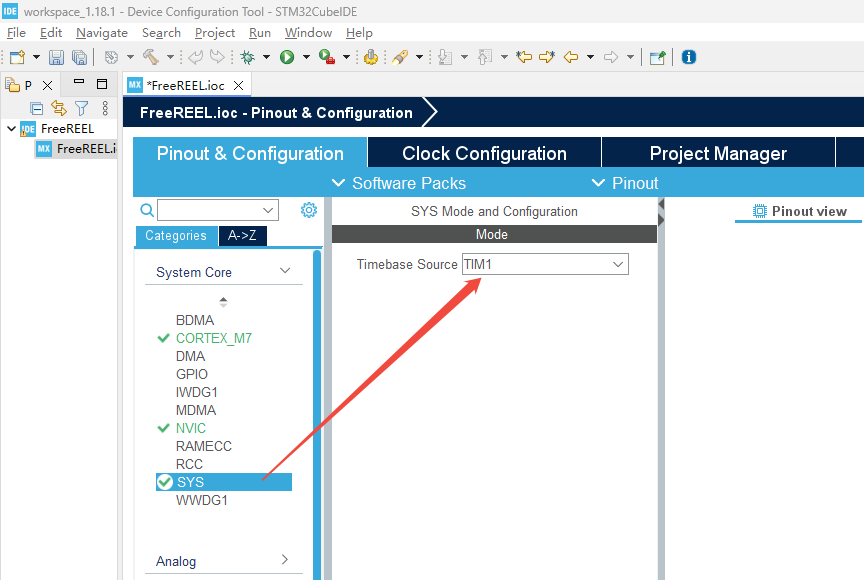Open Timebase Source TIM1 dropdown

tap(545, 264)
